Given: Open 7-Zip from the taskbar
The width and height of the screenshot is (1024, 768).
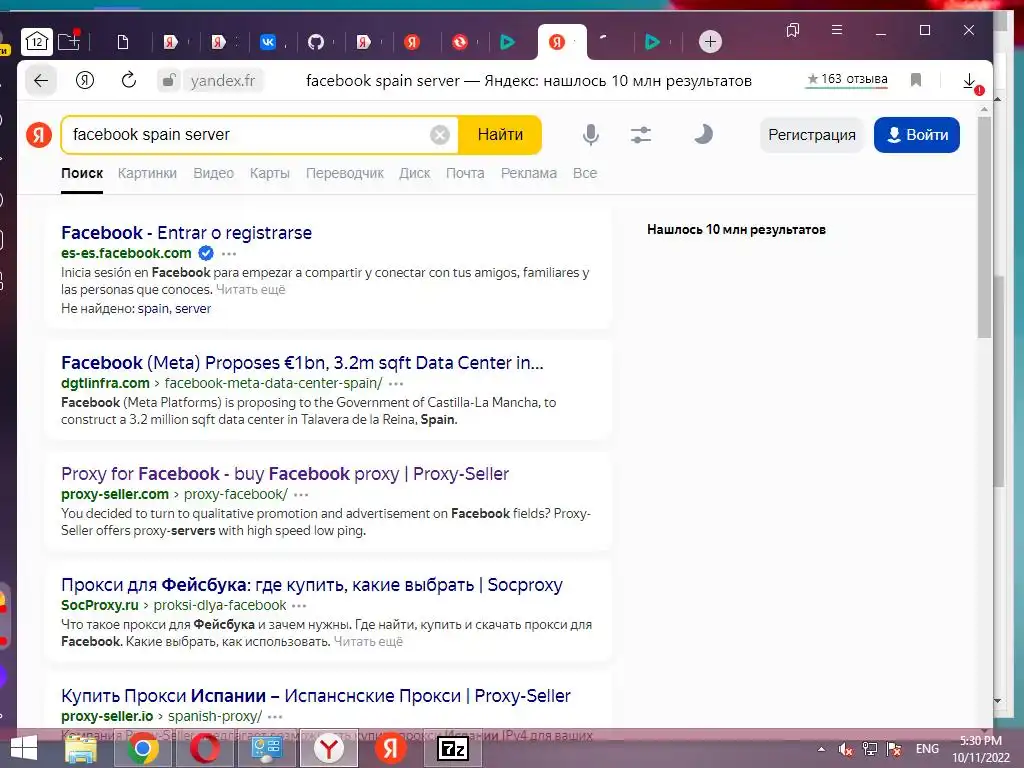Looking at the screenshot, I should click(x=453, y=749).
